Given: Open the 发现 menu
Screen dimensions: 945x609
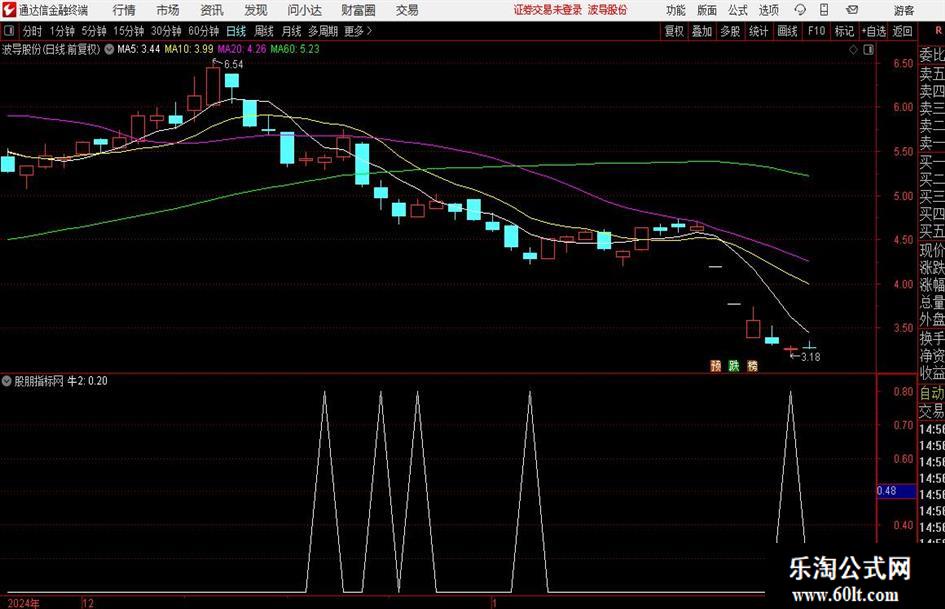Looking at the screenshot, I should click(x=256, y=10).
